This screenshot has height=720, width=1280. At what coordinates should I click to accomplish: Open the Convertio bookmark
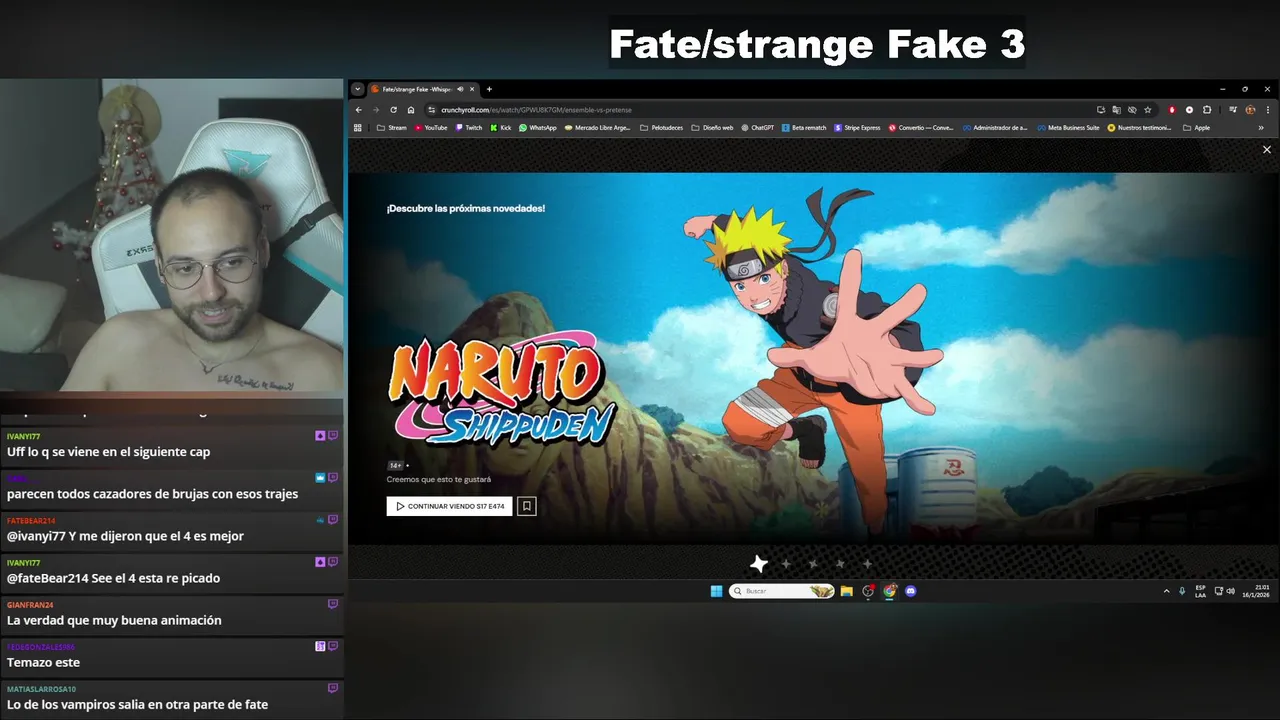(921, 128)
